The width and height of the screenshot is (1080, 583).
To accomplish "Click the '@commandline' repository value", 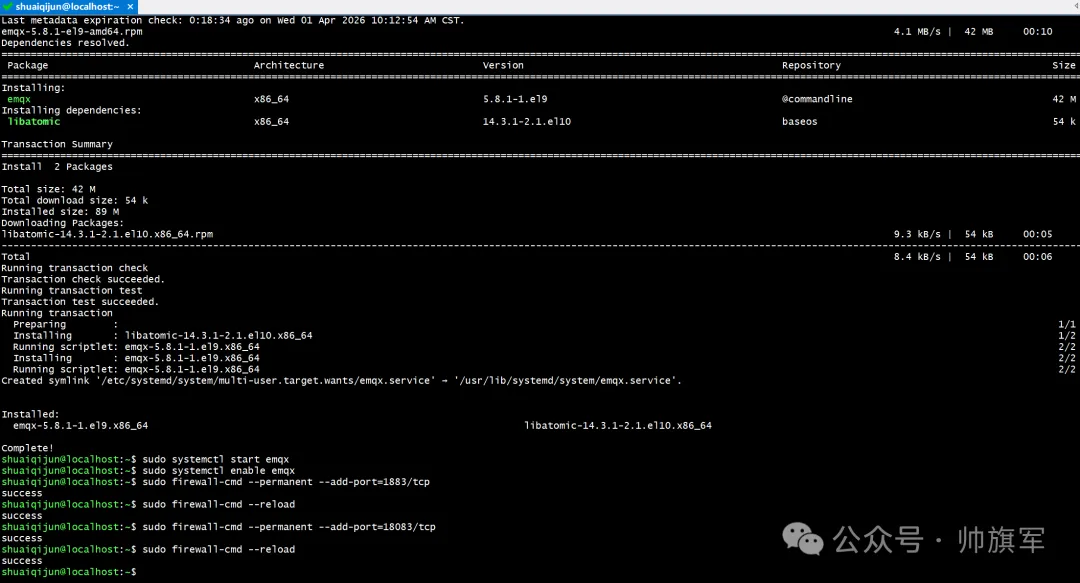I will pyautogui.click(x=817, y=99).
